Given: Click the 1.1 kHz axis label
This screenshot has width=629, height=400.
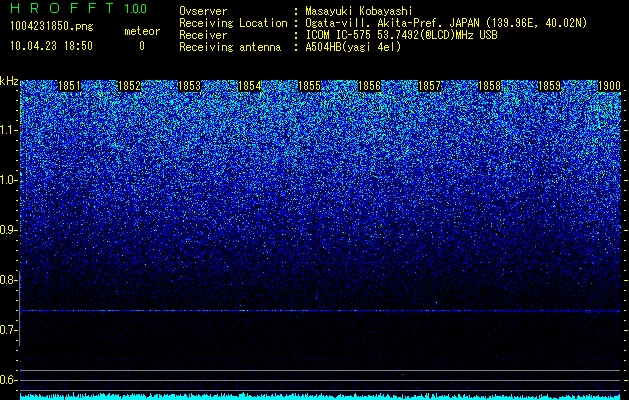Looking at the screenshot, I should coord(8,130).
